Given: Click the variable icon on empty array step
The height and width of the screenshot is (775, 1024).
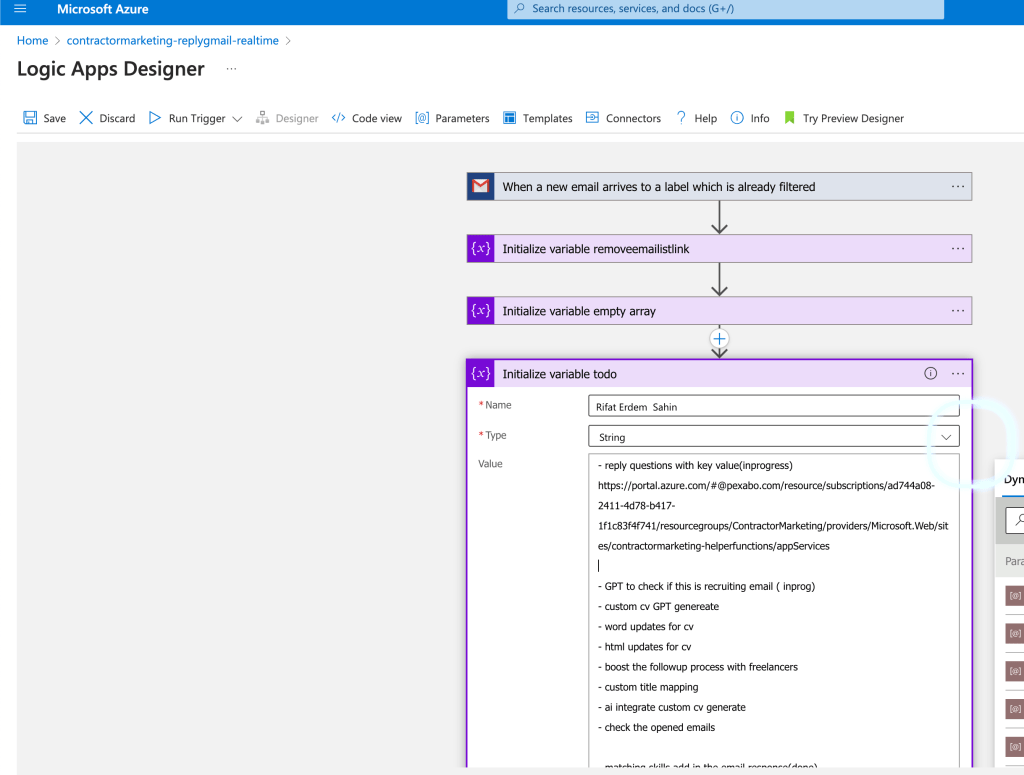Looking at the screenshot, I should [481, 311].
